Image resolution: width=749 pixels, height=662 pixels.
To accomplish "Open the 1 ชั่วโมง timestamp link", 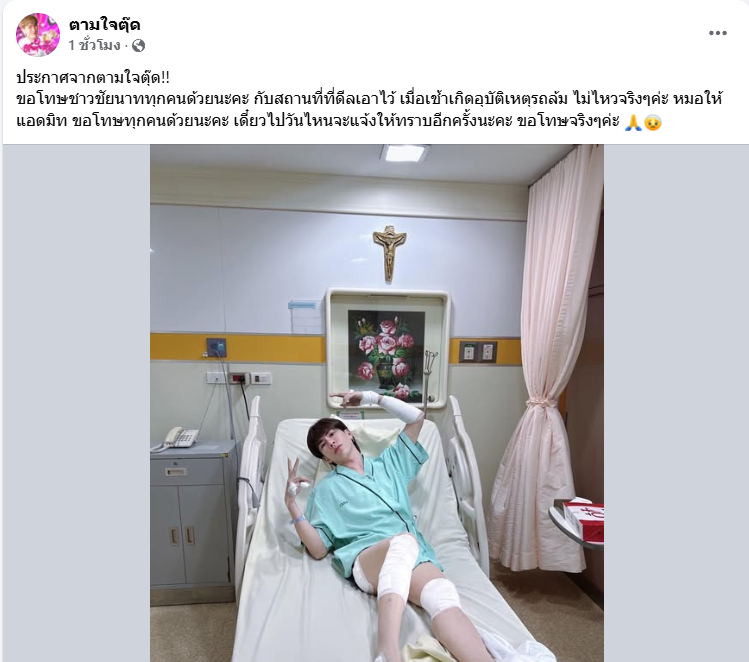I will pos(94,46).
